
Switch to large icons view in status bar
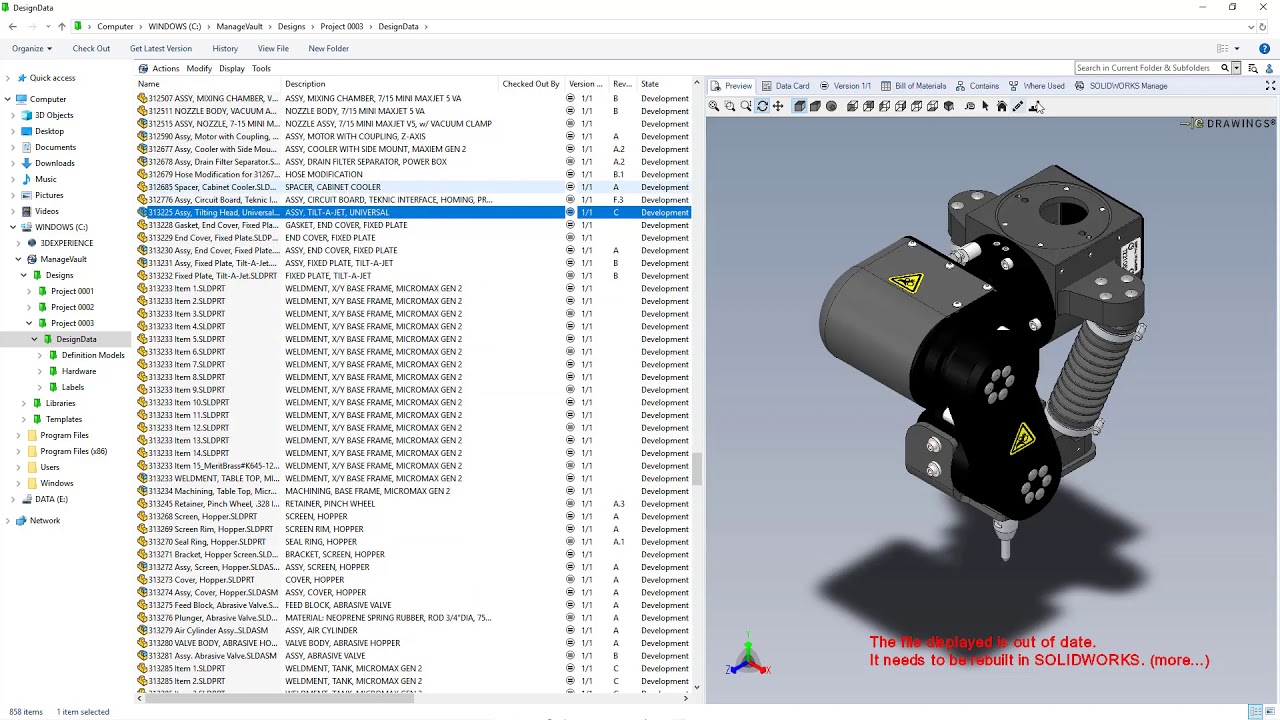[x=1270, y=712]
